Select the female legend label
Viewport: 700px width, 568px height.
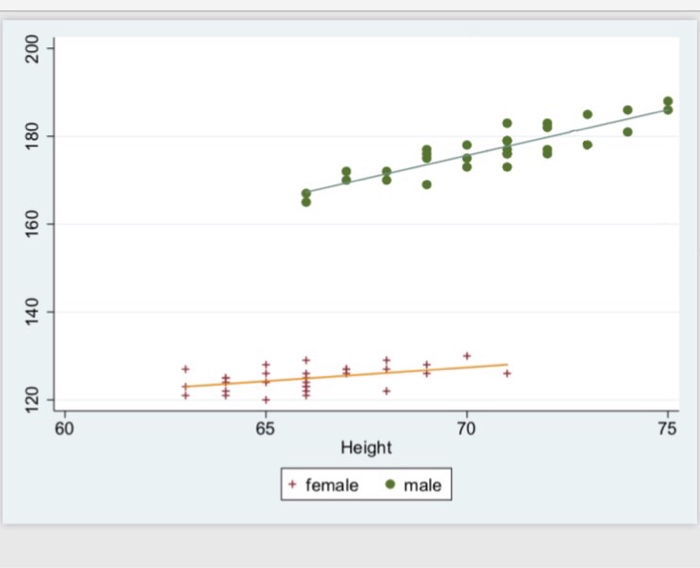pyautogui.click(x=332, y=485)
